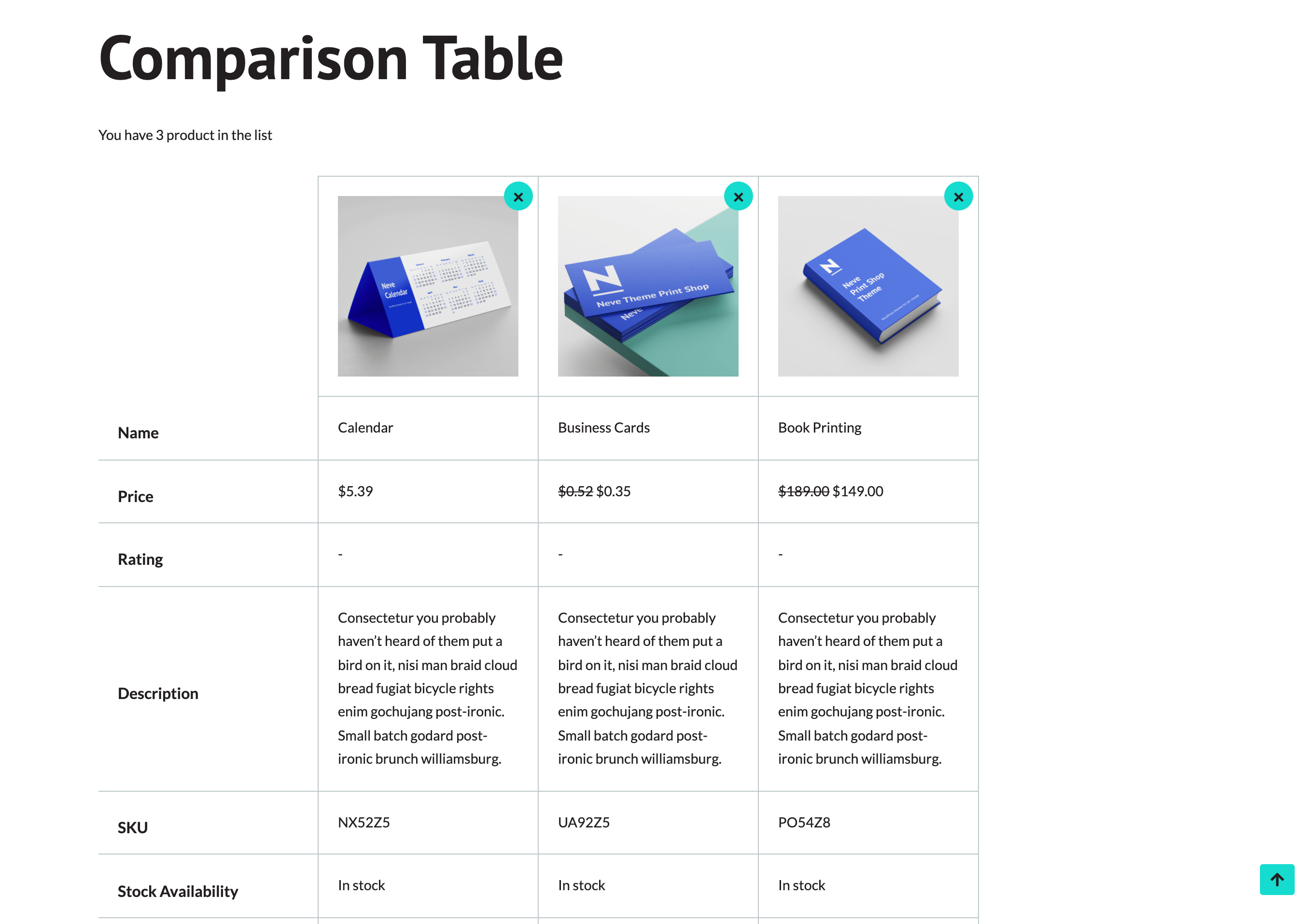Remove Calendar from the comparison table

tap(518, 196)
